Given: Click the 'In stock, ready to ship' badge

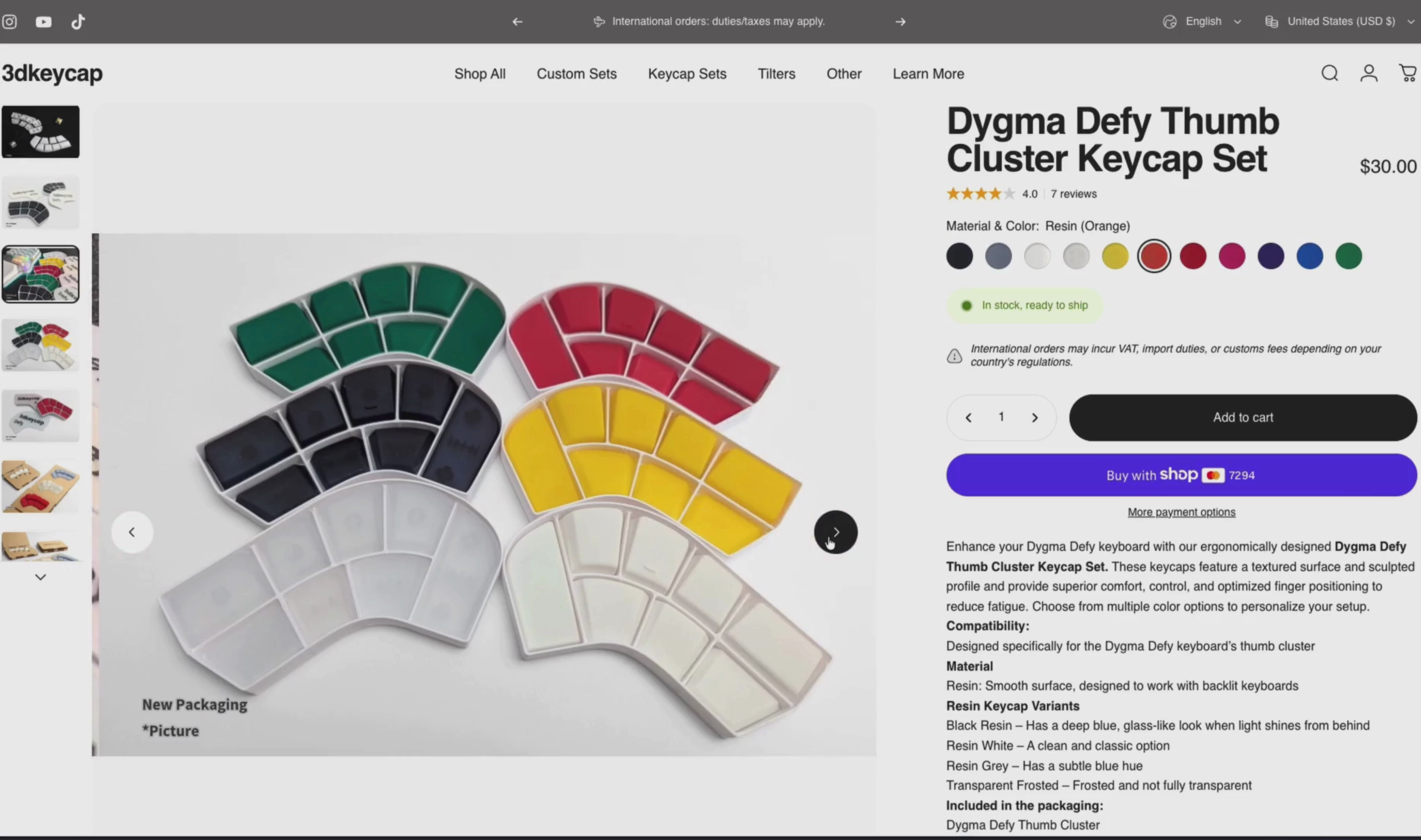Looking at the screenshot, I should (1025, 306).
